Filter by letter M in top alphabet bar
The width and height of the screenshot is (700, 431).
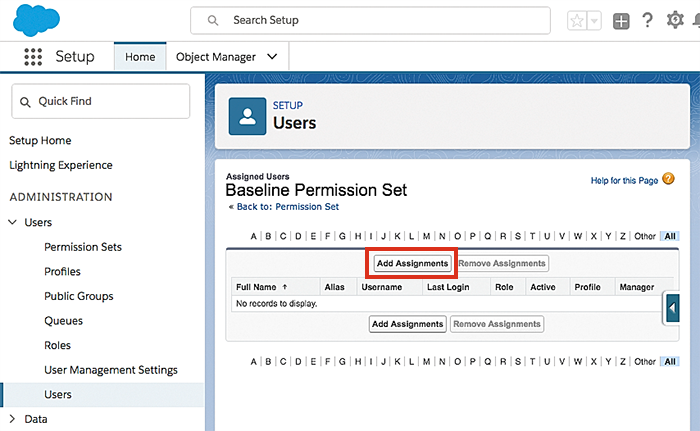426,236
